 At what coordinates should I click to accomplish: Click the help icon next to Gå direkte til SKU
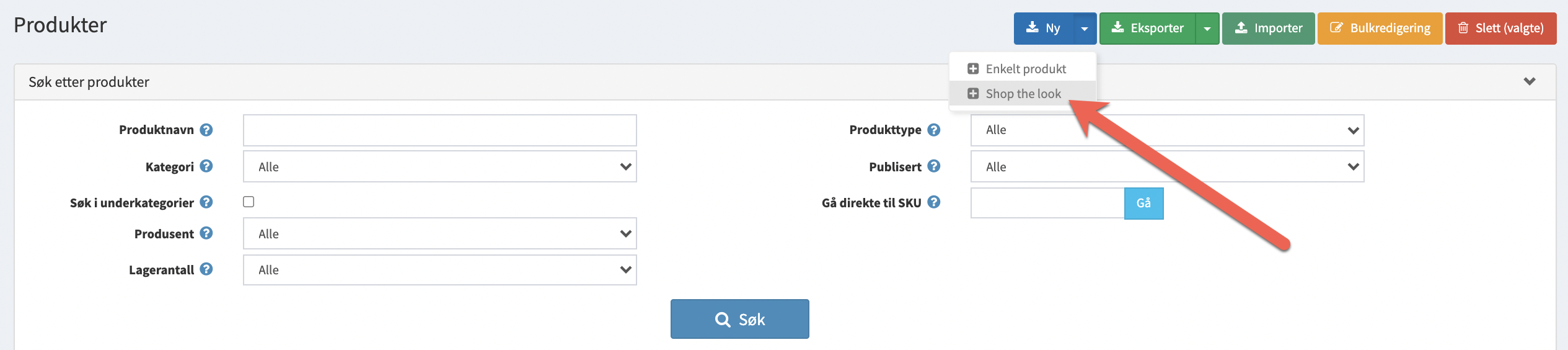(934, 202)
